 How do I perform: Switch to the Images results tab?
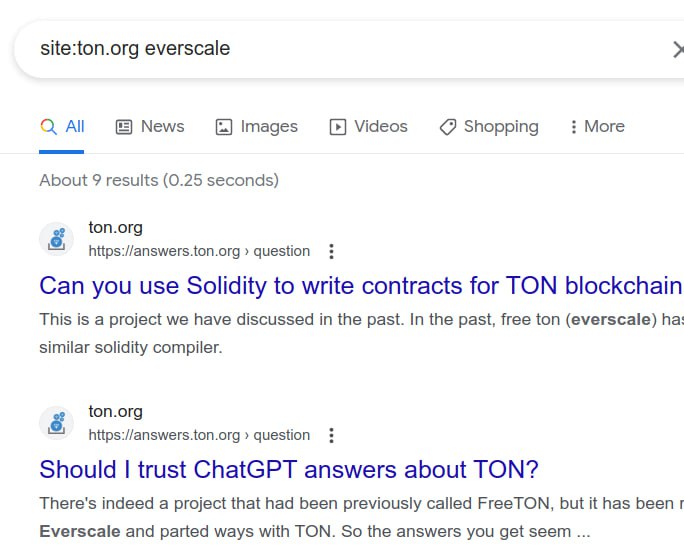pyautogui.click(x=269, y=127)
